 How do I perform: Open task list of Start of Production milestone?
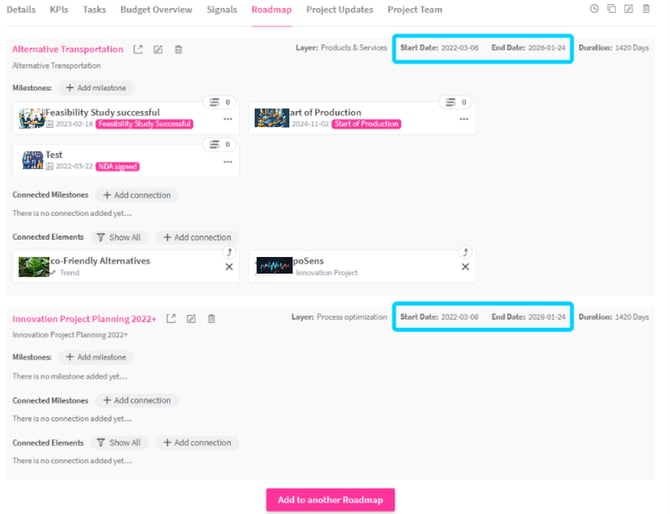(455, 102)
